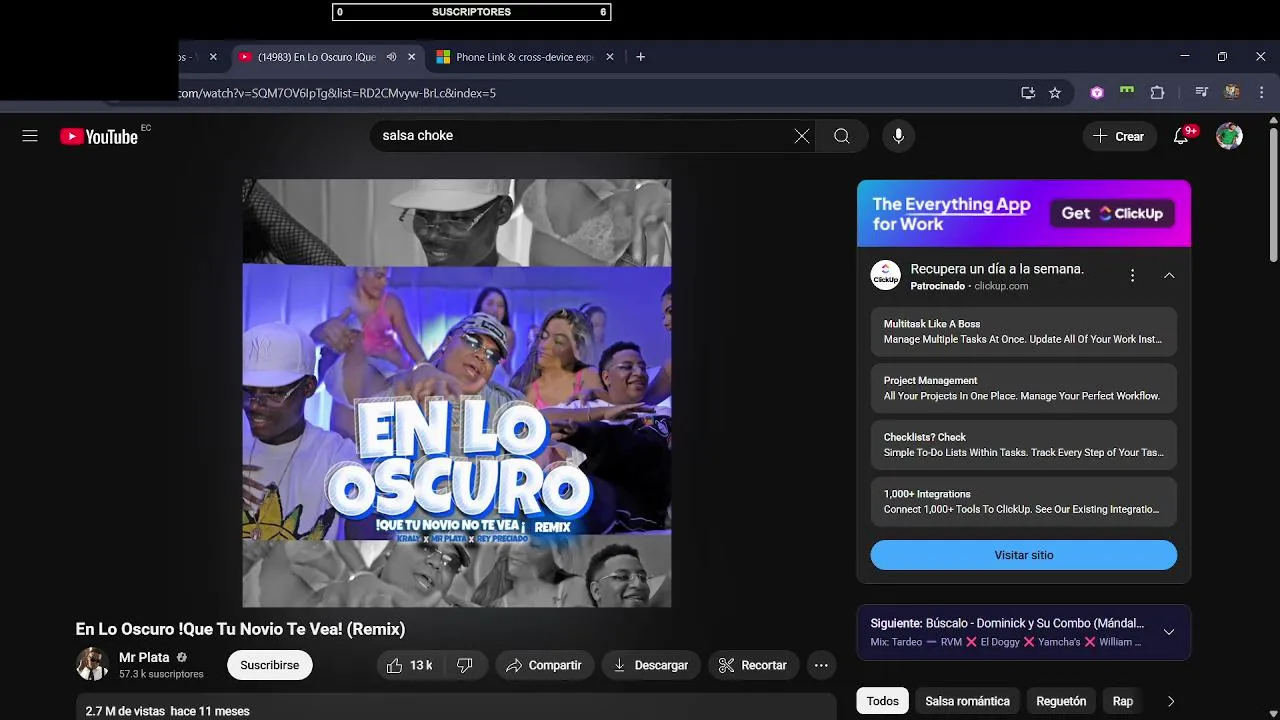Viewport: 1280px width, 720px height.
Task: Click Mr Plata channel avatar
Action: (92, 664)
